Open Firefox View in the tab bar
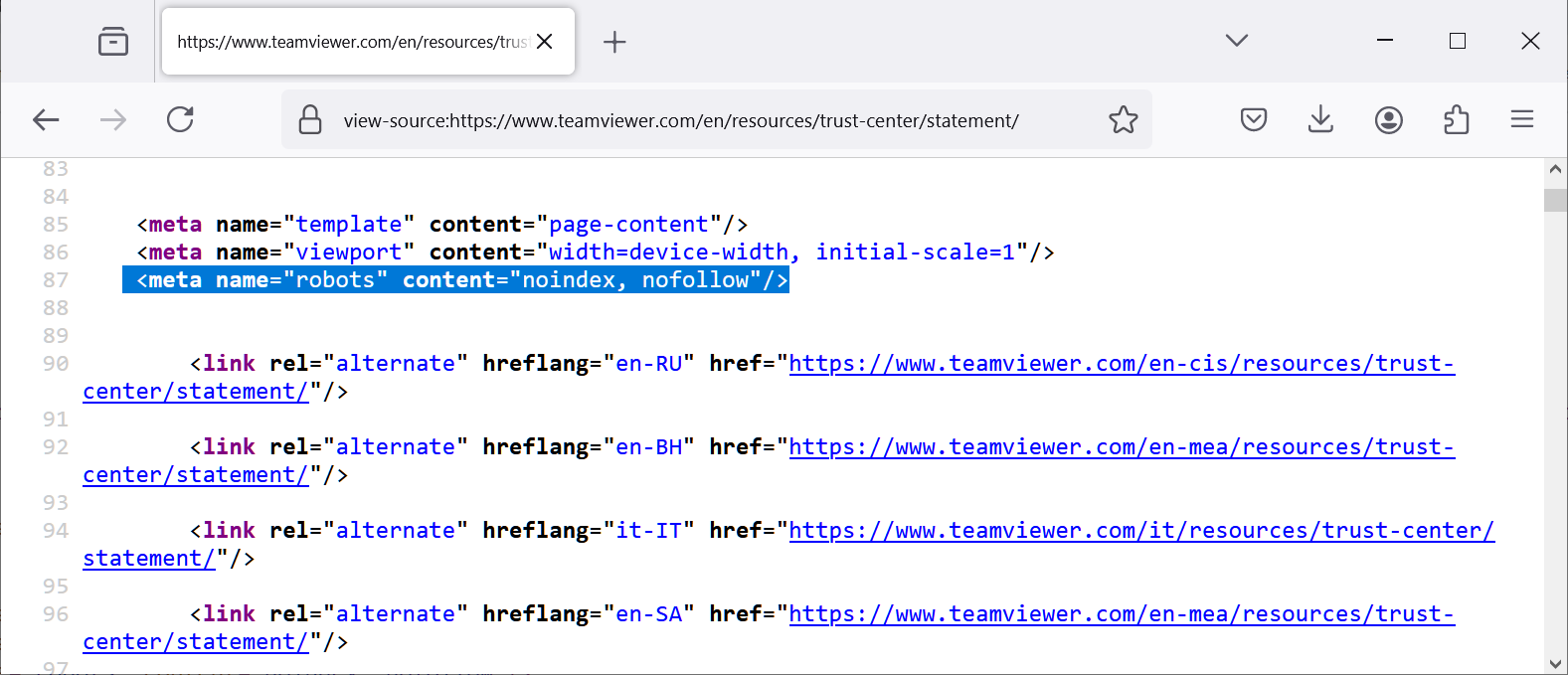1568x675 pixels. click(x=113, y=42)
